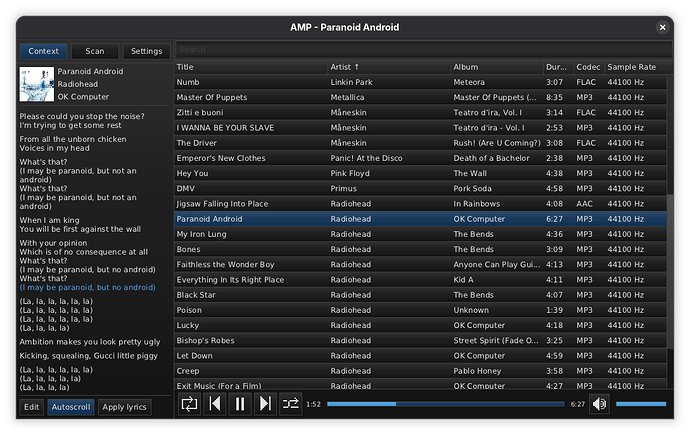The image size is (690, 435).
Task: Open the Scan tab
Action: click(95, 51)
